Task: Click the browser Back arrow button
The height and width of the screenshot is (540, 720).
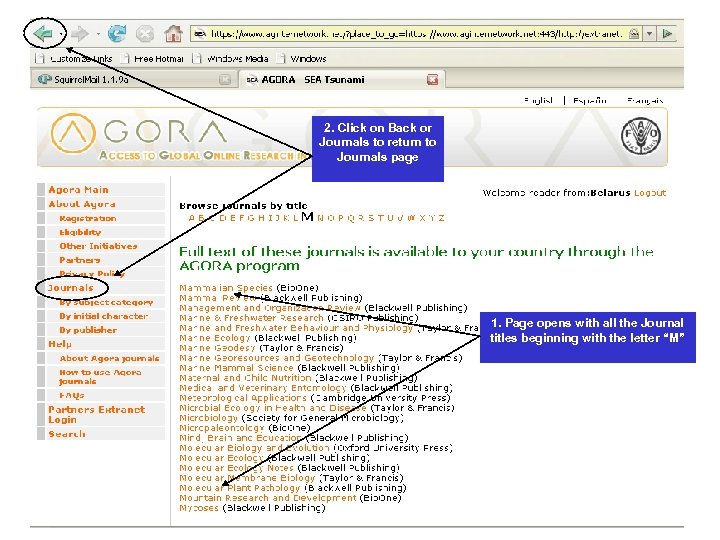Action: (43, 33)
